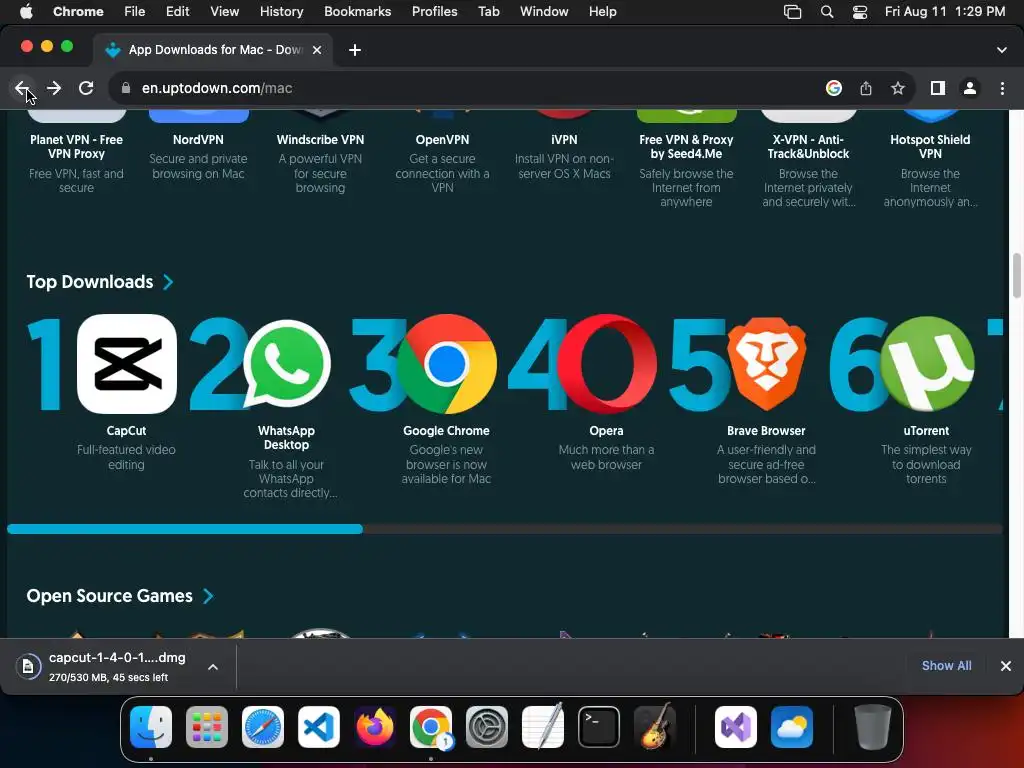Click the lock icon in address bar

click(126, 88)
